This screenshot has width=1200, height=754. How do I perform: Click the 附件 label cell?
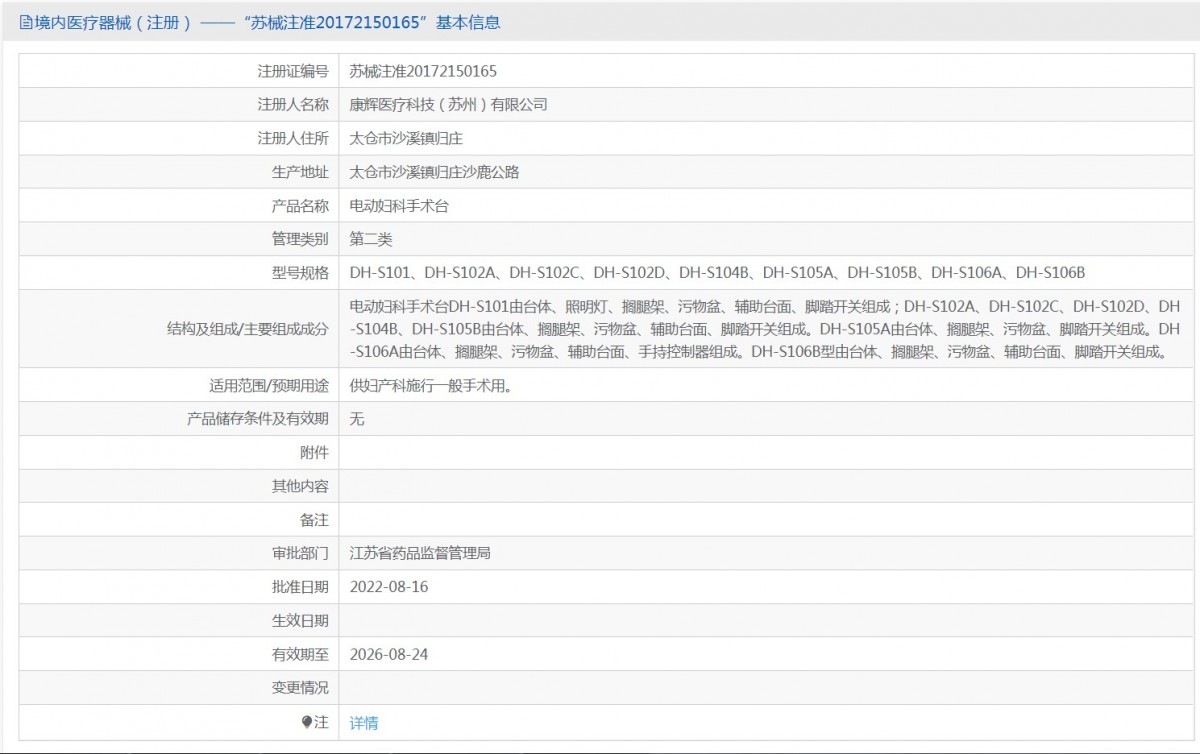pos(179,452)
